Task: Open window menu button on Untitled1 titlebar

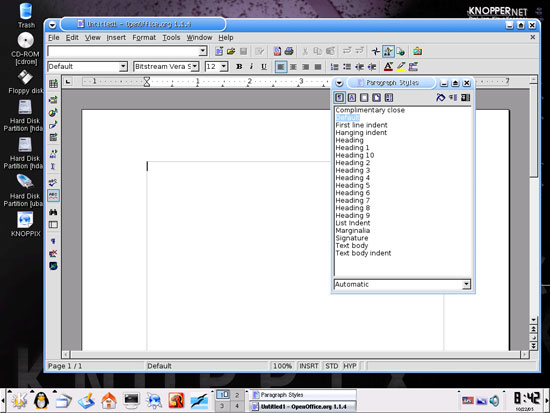Action: click(52, 25)
